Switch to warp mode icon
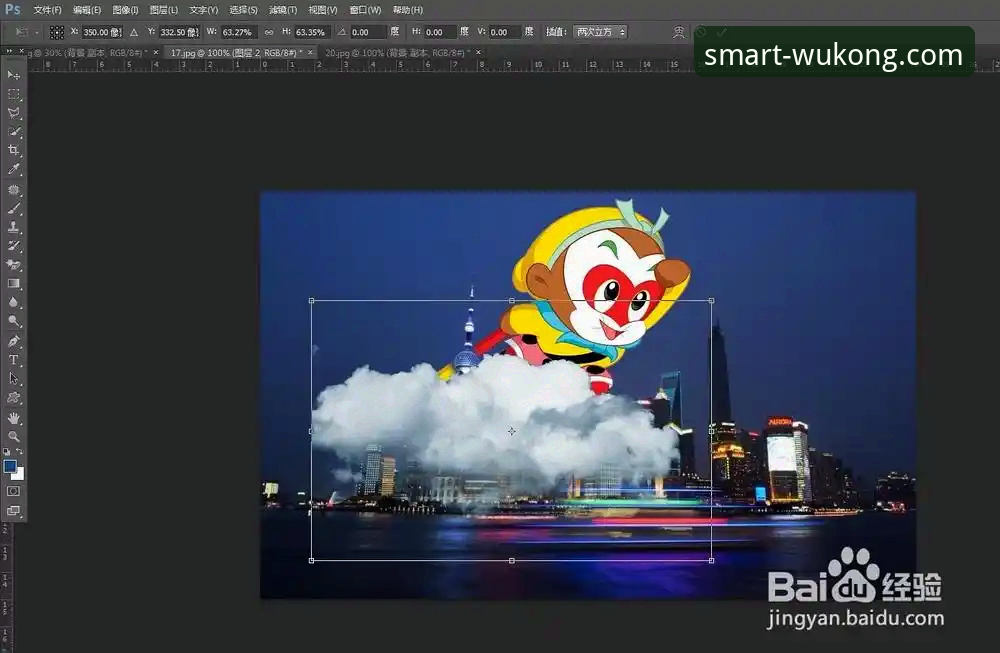 (x=679, y=32)
